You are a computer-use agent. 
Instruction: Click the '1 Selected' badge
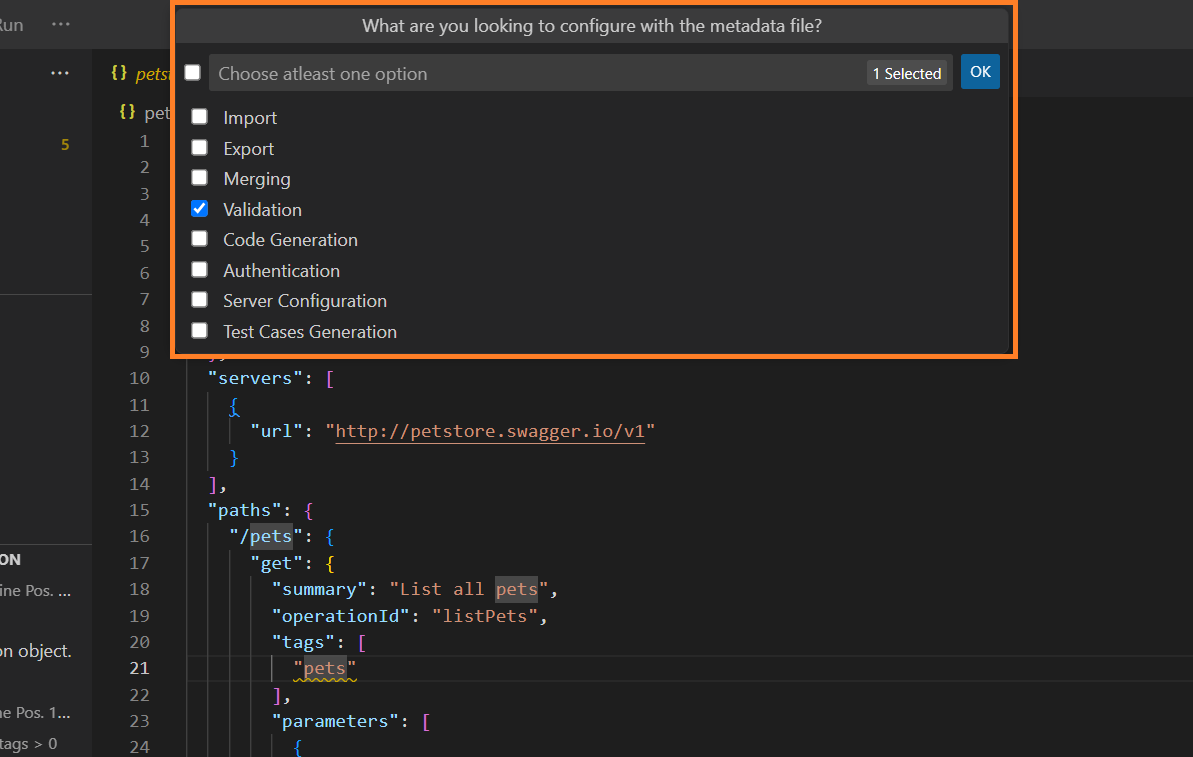[x=907, y=73]
